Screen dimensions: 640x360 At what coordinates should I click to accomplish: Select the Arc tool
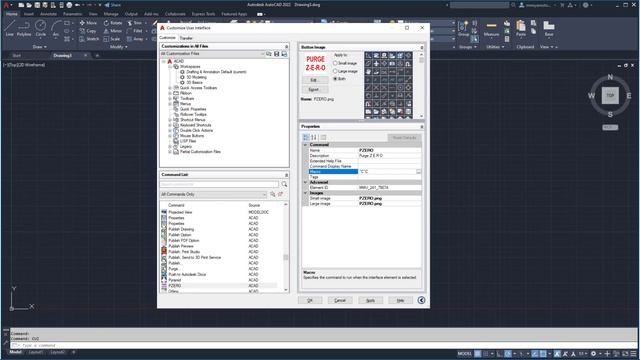click(x=56, y=28)
